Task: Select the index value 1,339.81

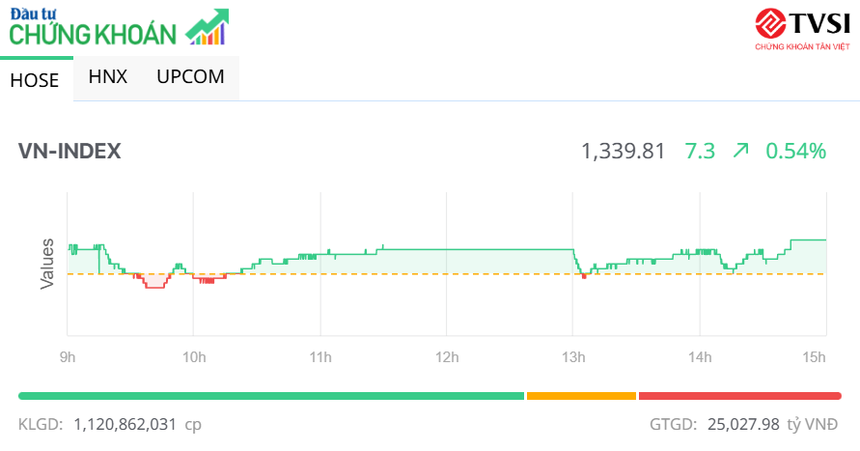Action: pyautogui.click(x=623, y=151)
